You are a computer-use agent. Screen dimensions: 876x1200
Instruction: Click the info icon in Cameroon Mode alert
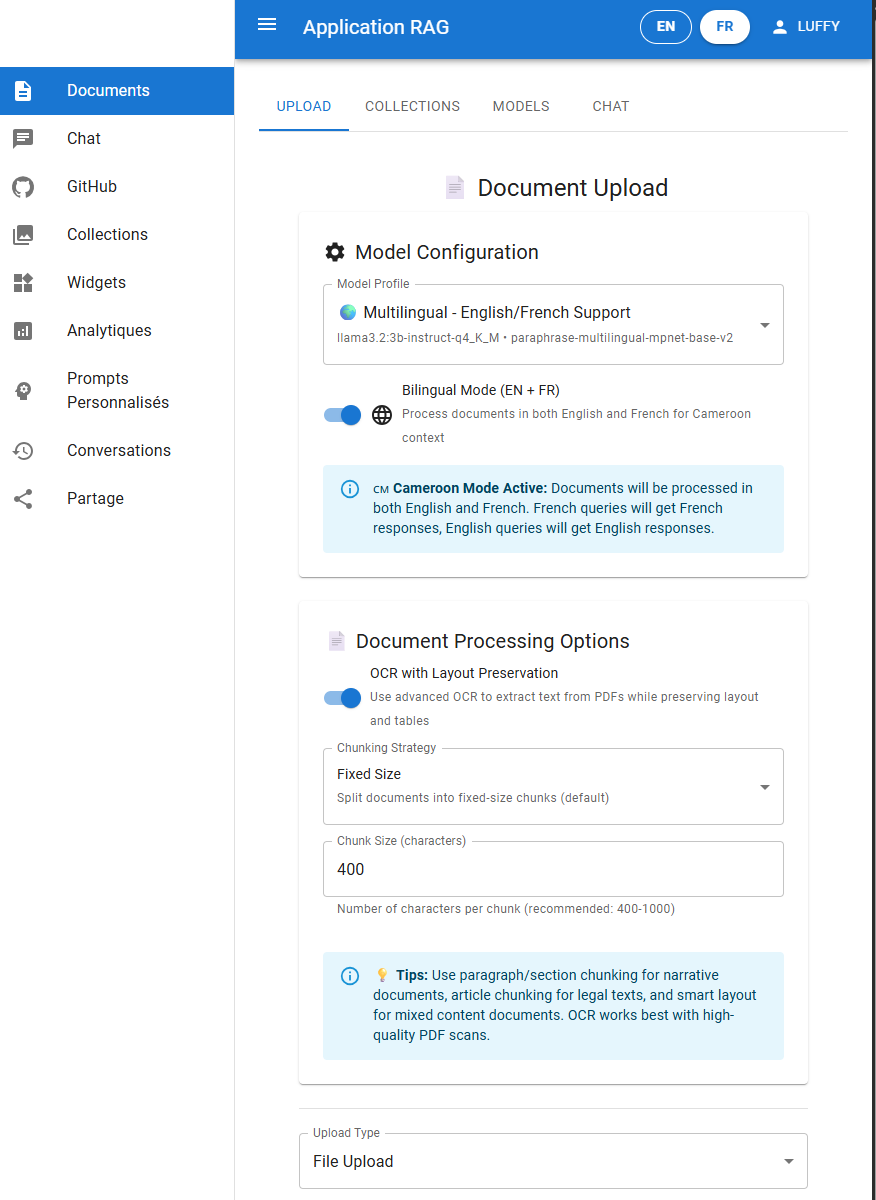(x=350, y=489)
